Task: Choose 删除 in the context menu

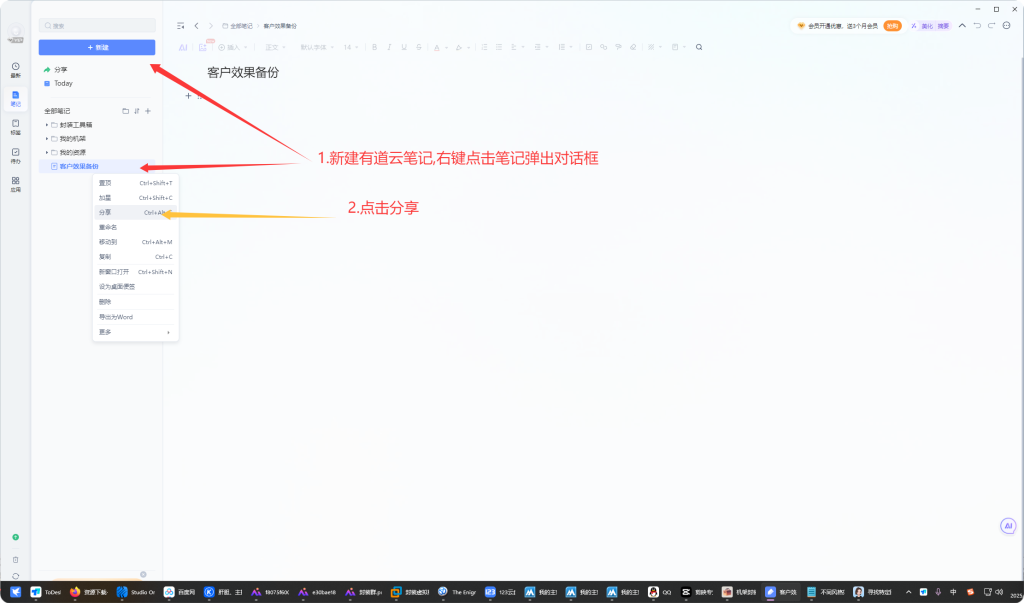Action: point(136,302)
